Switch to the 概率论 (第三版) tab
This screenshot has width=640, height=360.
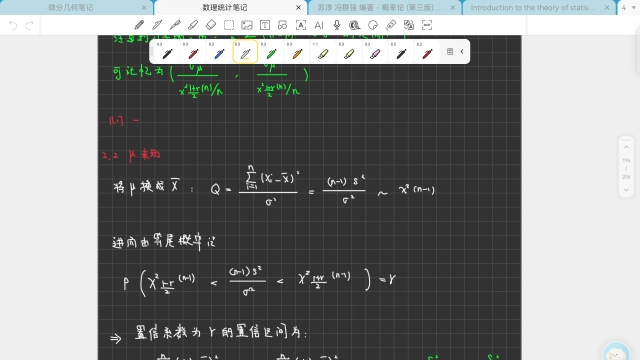[x=380, y=8]
